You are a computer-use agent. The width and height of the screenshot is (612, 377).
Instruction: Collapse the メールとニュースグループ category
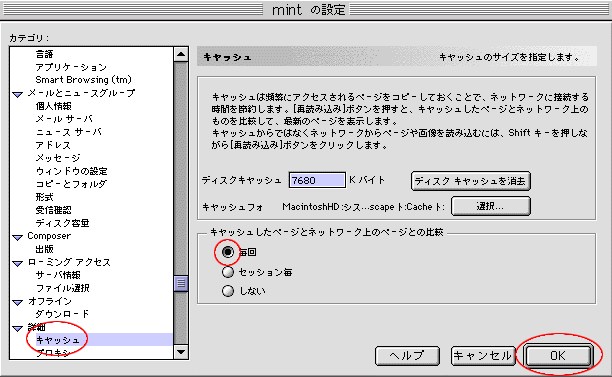click(18, 94)
